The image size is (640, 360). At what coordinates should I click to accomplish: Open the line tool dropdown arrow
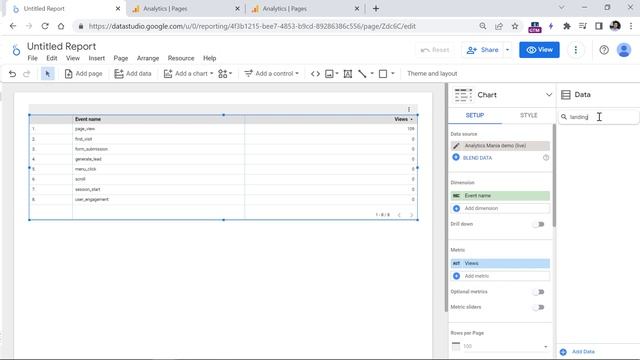tap(372, 74)
